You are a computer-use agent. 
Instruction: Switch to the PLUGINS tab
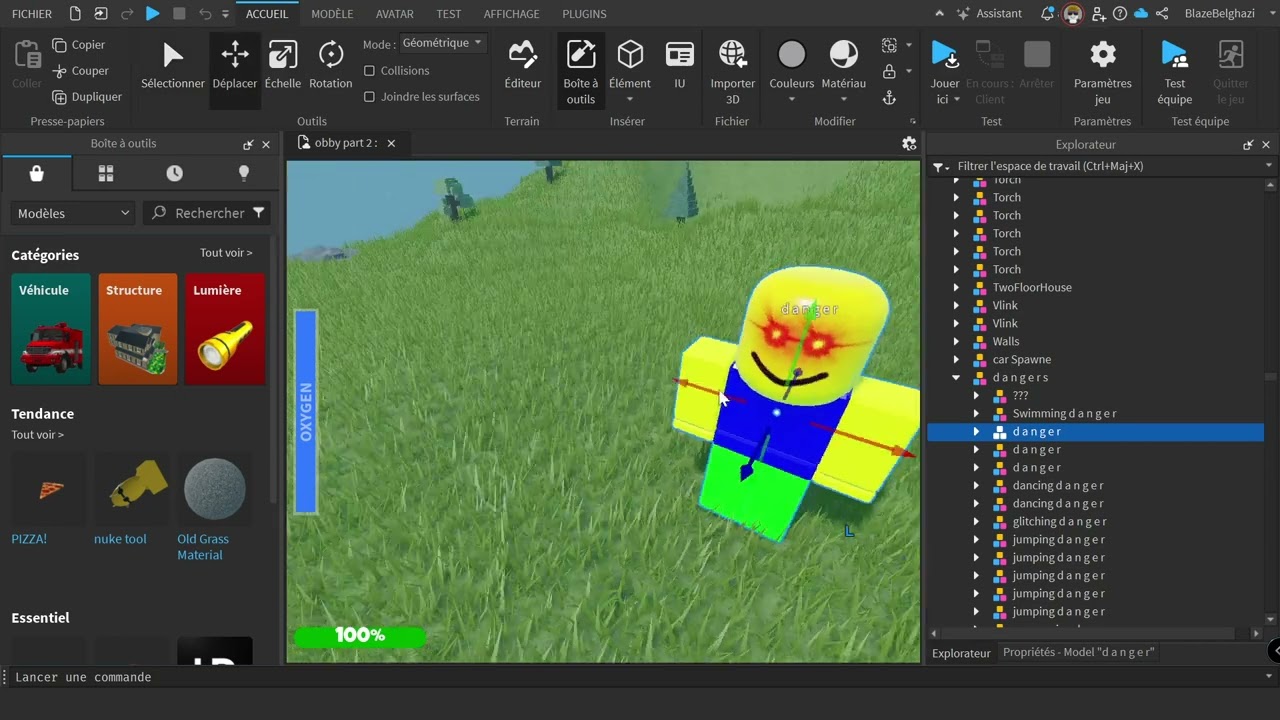(x=584, y=14)
